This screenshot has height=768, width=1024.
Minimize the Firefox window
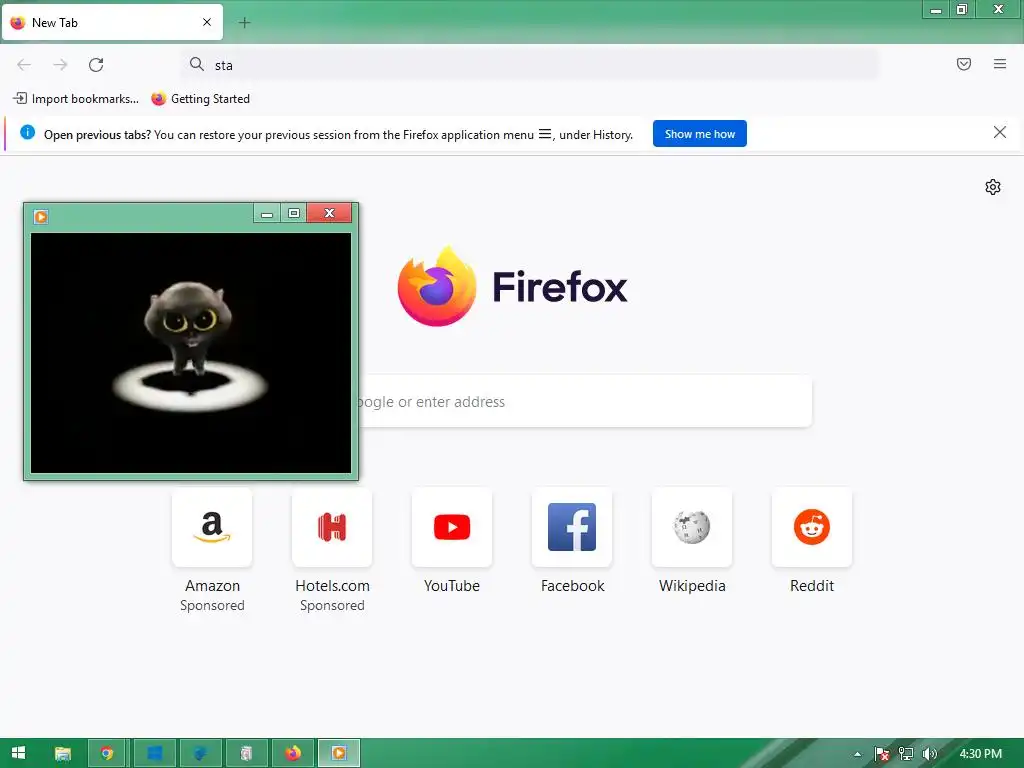[x=935, y=9]
